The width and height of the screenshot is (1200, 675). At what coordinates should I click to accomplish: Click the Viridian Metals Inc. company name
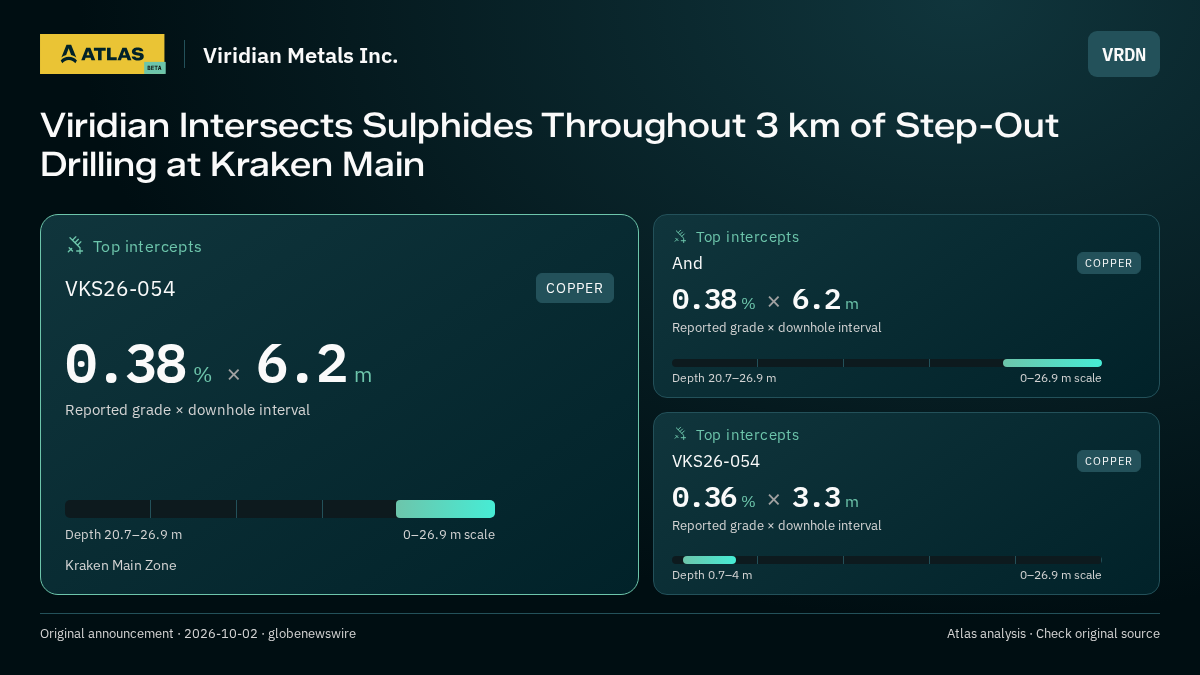300,55
